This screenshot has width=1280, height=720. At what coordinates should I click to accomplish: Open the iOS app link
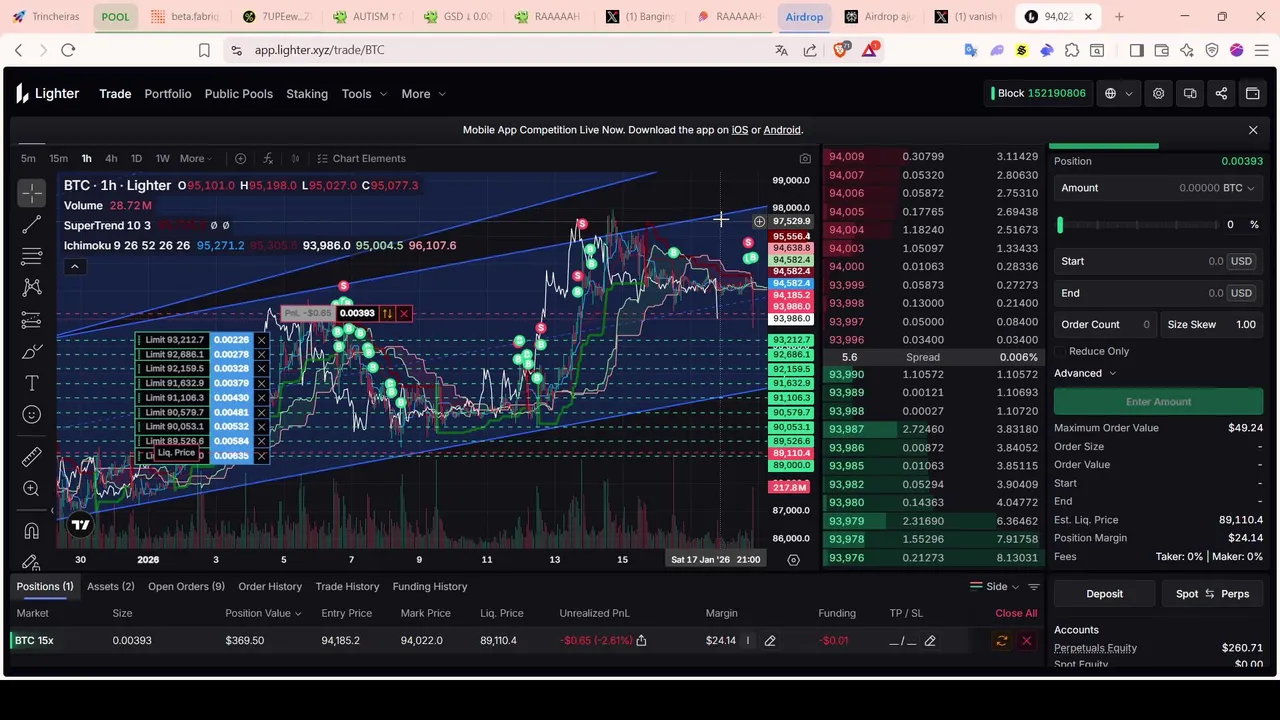(x=740, y=130)
